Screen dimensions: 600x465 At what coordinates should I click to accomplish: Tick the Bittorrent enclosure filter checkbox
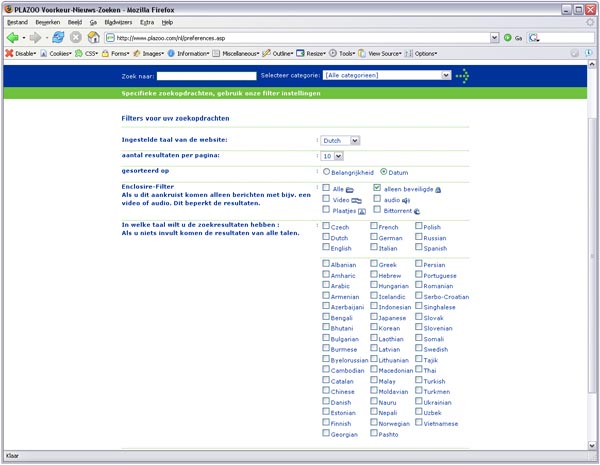(x=377, y=211)
